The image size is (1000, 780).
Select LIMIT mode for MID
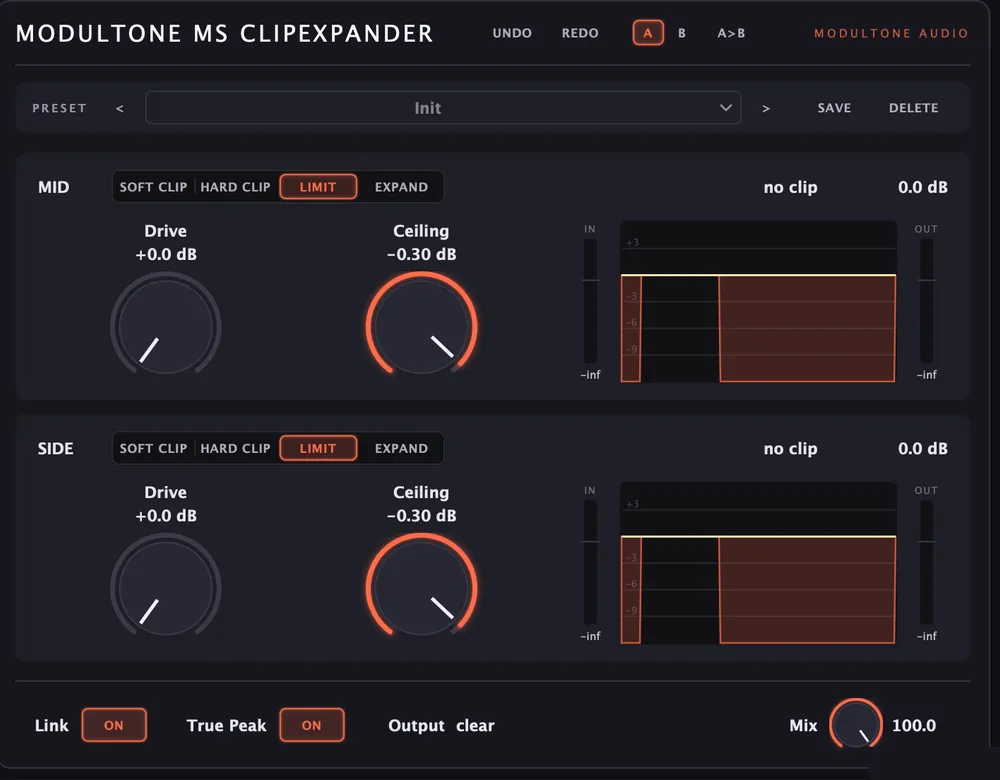pos(318,187)
